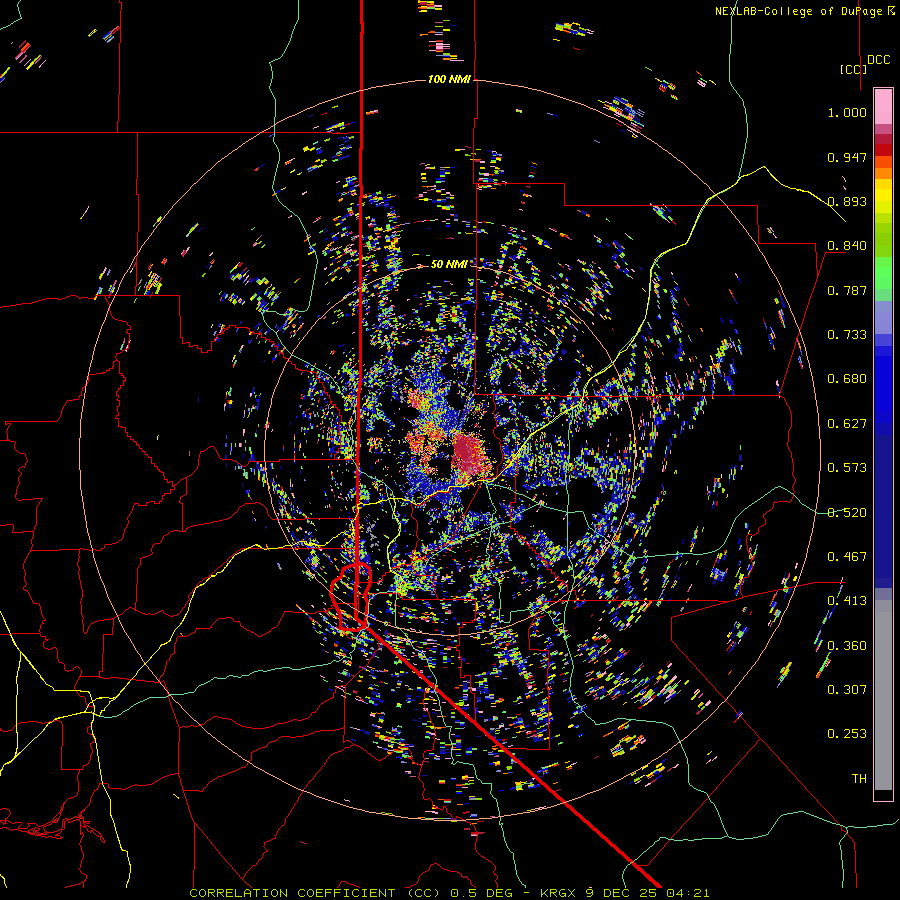Click the 1.000 legend value
Screen dimensions: 900x900
click(847, 112)
